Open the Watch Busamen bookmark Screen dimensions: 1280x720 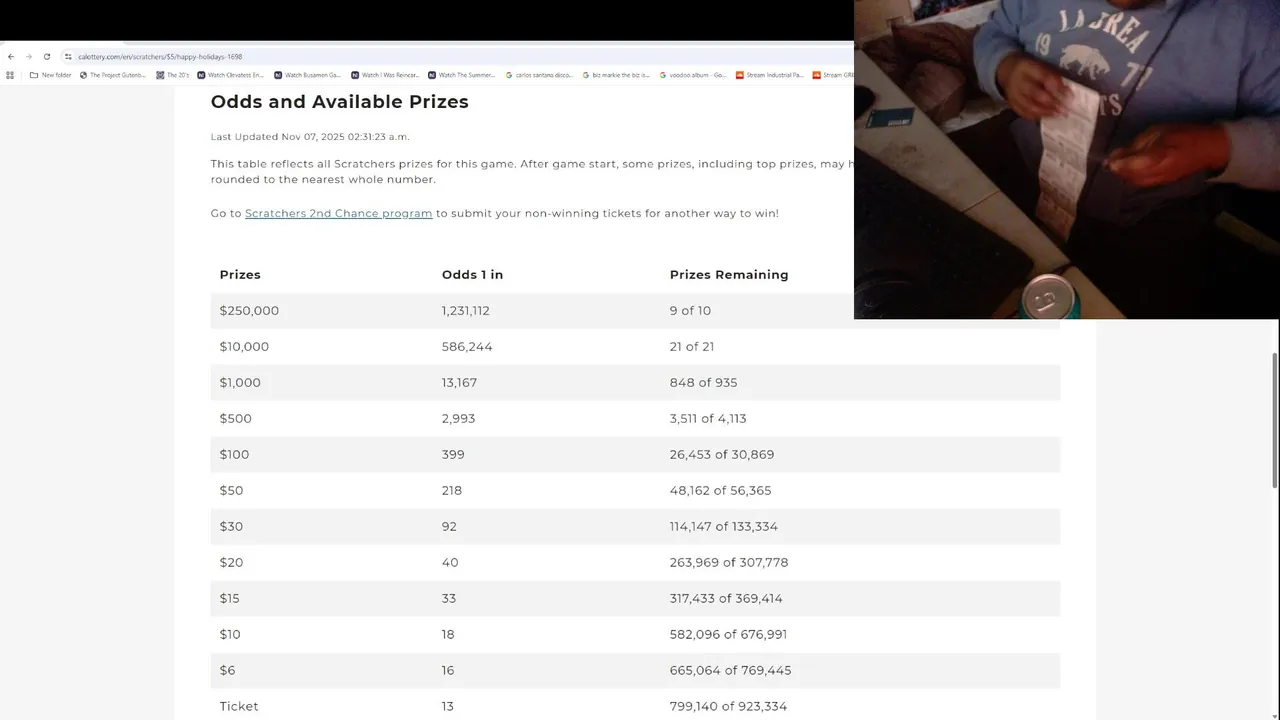(308, 75)
